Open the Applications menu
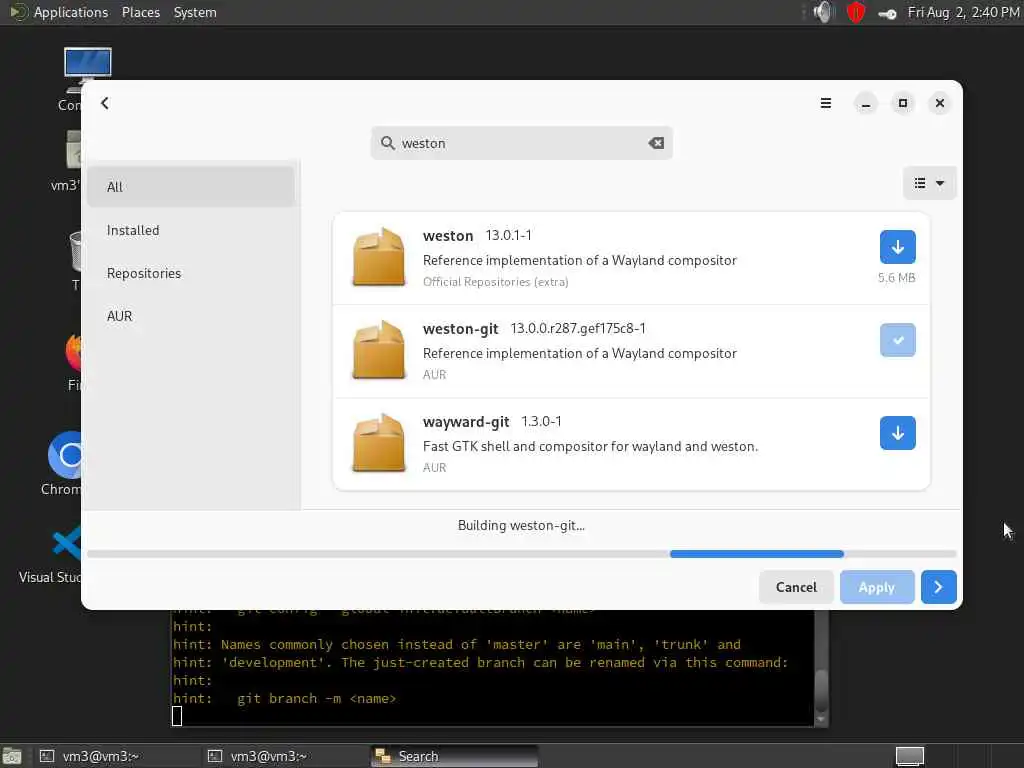 point(71,12)
